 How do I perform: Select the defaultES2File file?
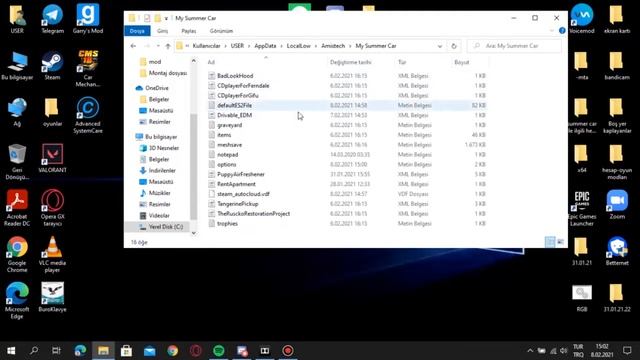(234, 105)
